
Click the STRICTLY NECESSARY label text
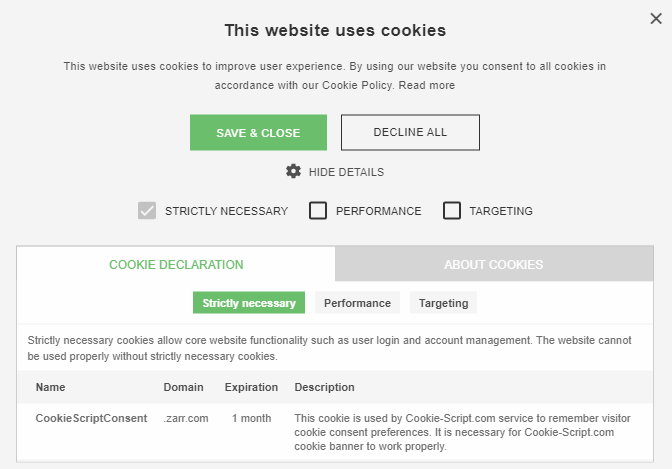click(x=226, y=211)
